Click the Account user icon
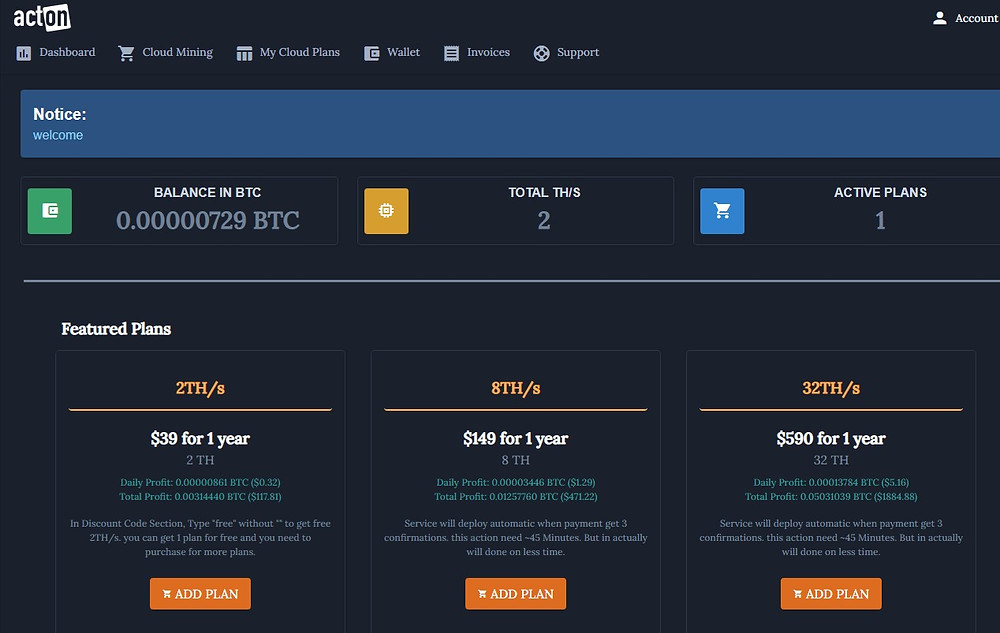The height and width of the screenshot is (633, 1000). coord(939,18)
